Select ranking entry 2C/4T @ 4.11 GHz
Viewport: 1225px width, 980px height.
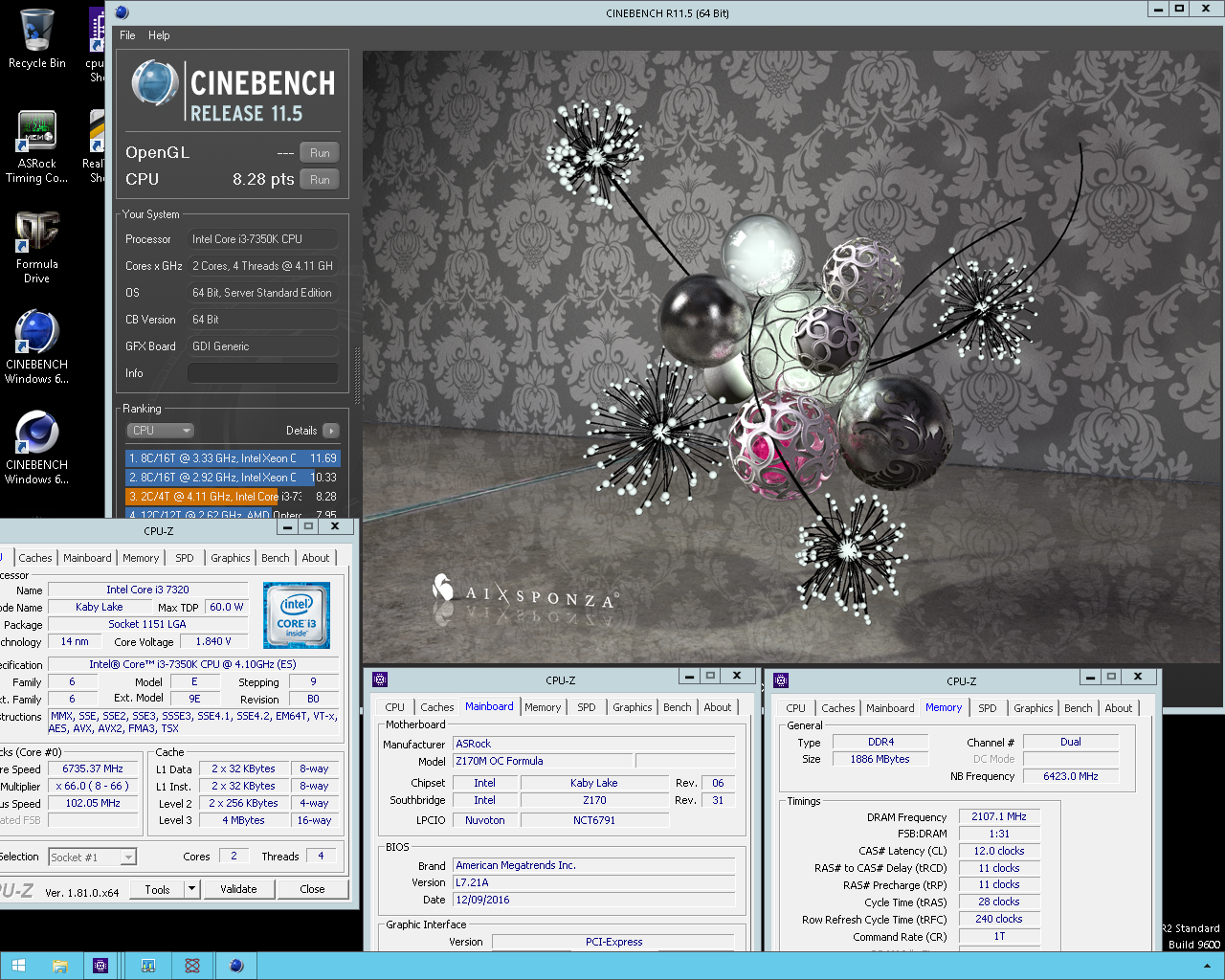click(233, 497)
